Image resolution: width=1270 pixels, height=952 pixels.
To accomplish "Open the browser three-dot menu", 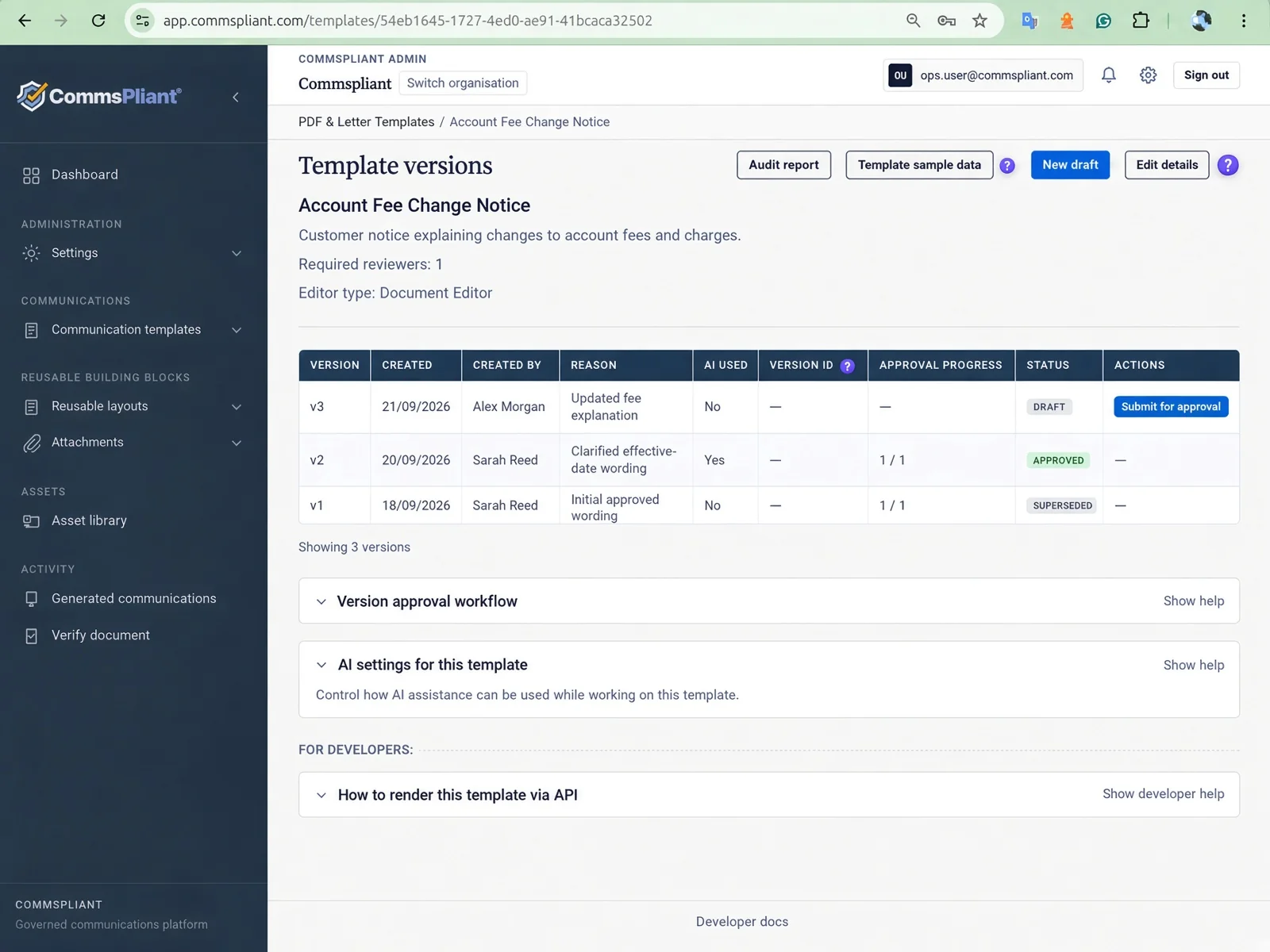I will [1244, 21].
